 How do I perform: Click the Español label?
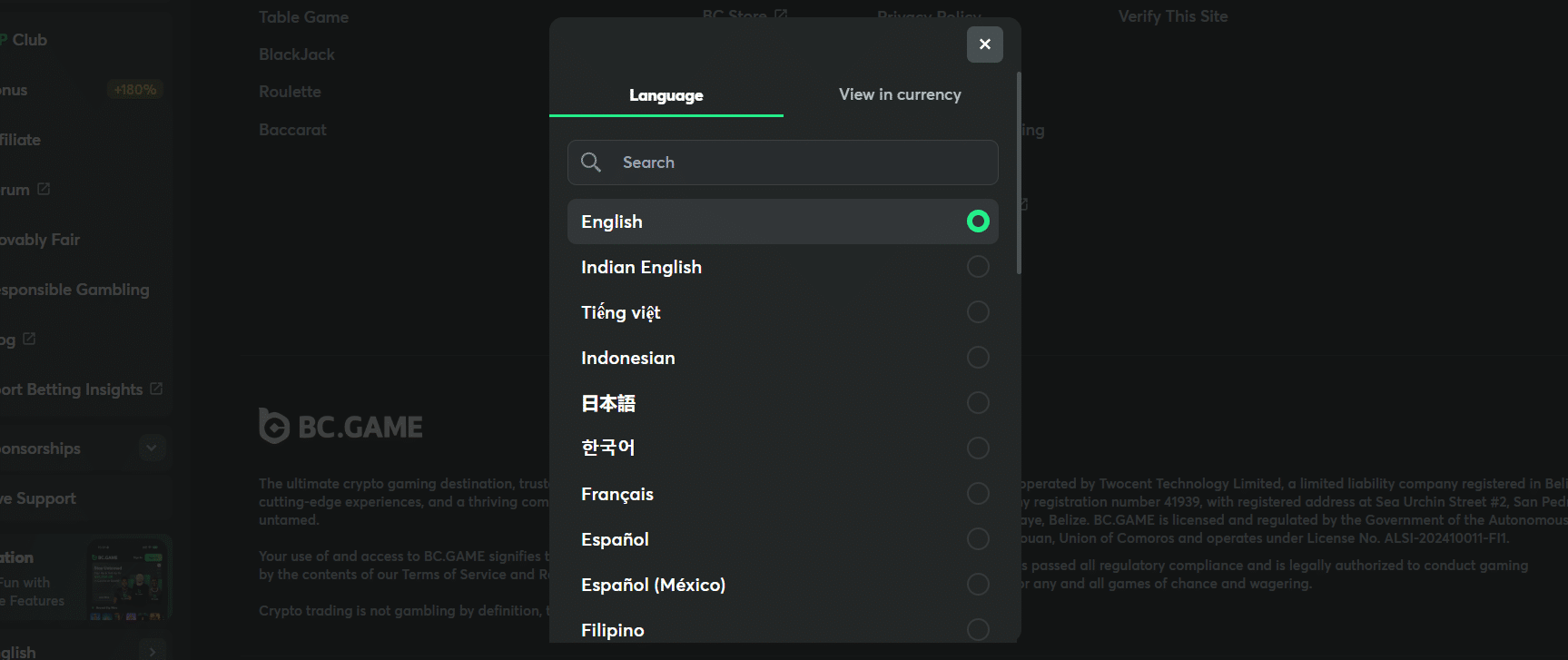tap(615, 539)
